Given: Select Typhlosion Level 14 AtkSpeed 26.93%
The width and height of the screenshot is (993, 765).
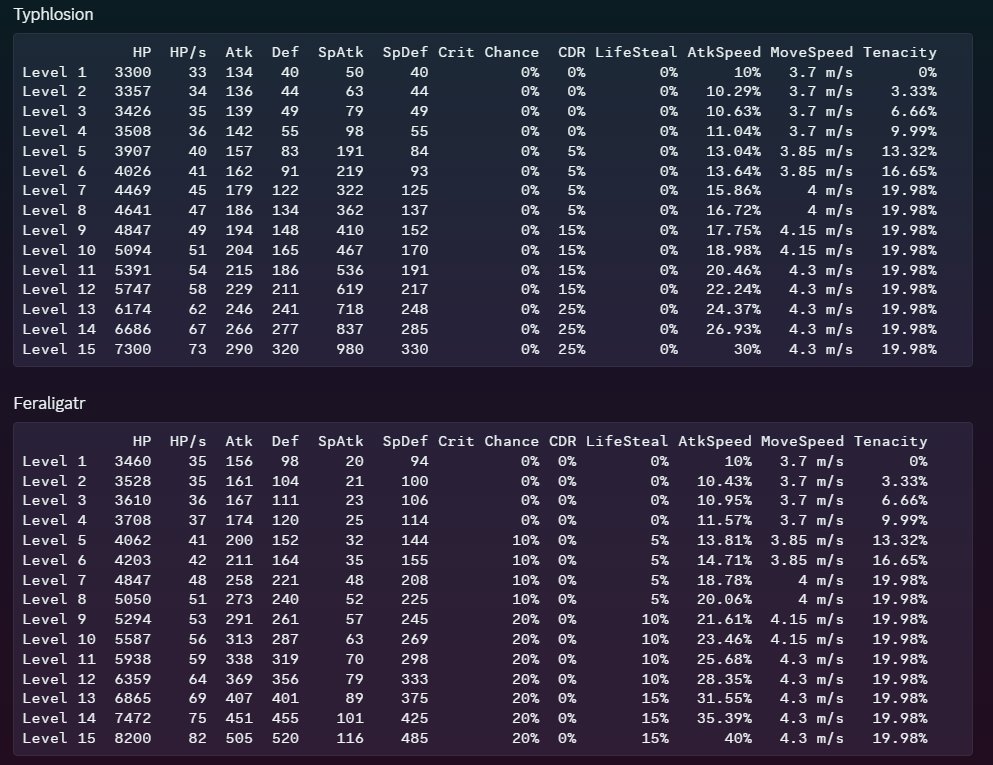Looking at the screenshot, I should (733, 329).
